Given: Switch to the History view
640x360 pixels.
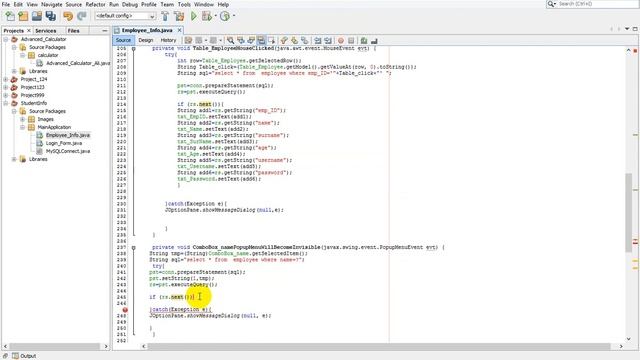Looking at the screenshot, I should click(168, 40).
